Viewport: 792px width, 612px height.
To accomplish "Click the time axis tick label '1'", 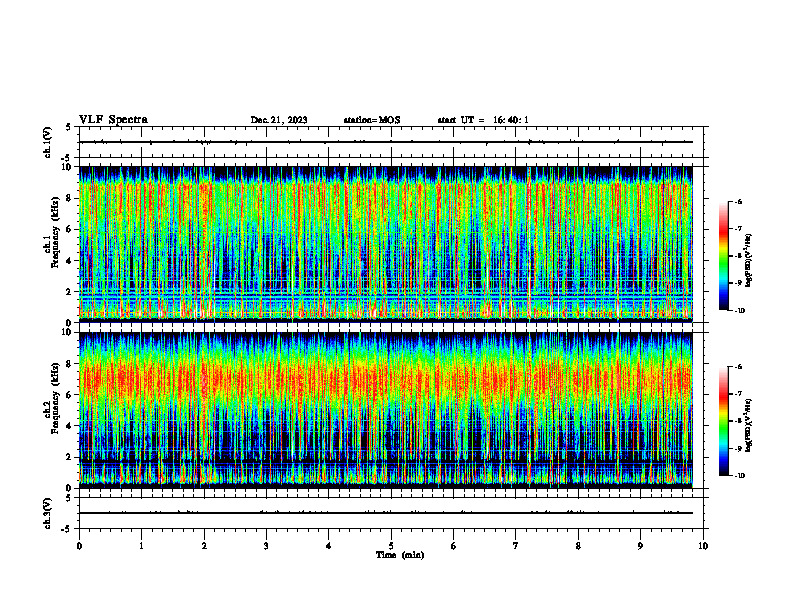I will tap(141, 546).
